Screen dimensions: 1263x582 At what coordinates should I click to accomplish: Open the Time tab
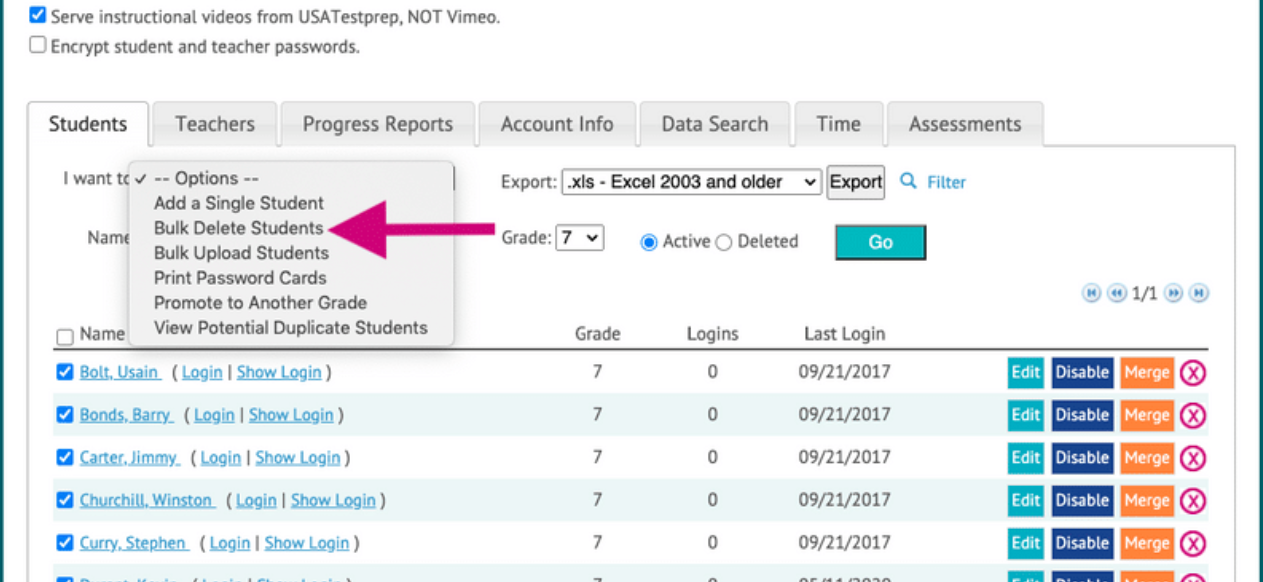838,124
